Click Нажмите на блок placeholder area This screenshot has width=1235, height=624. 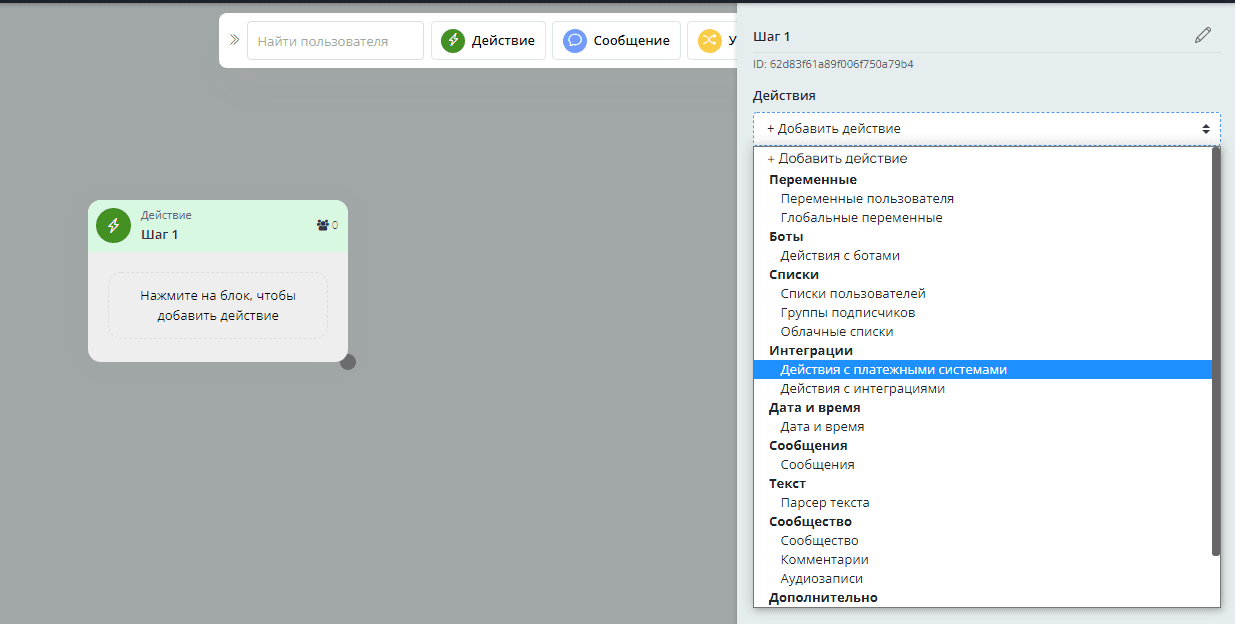pyautogui.click(x=218, y=306)
